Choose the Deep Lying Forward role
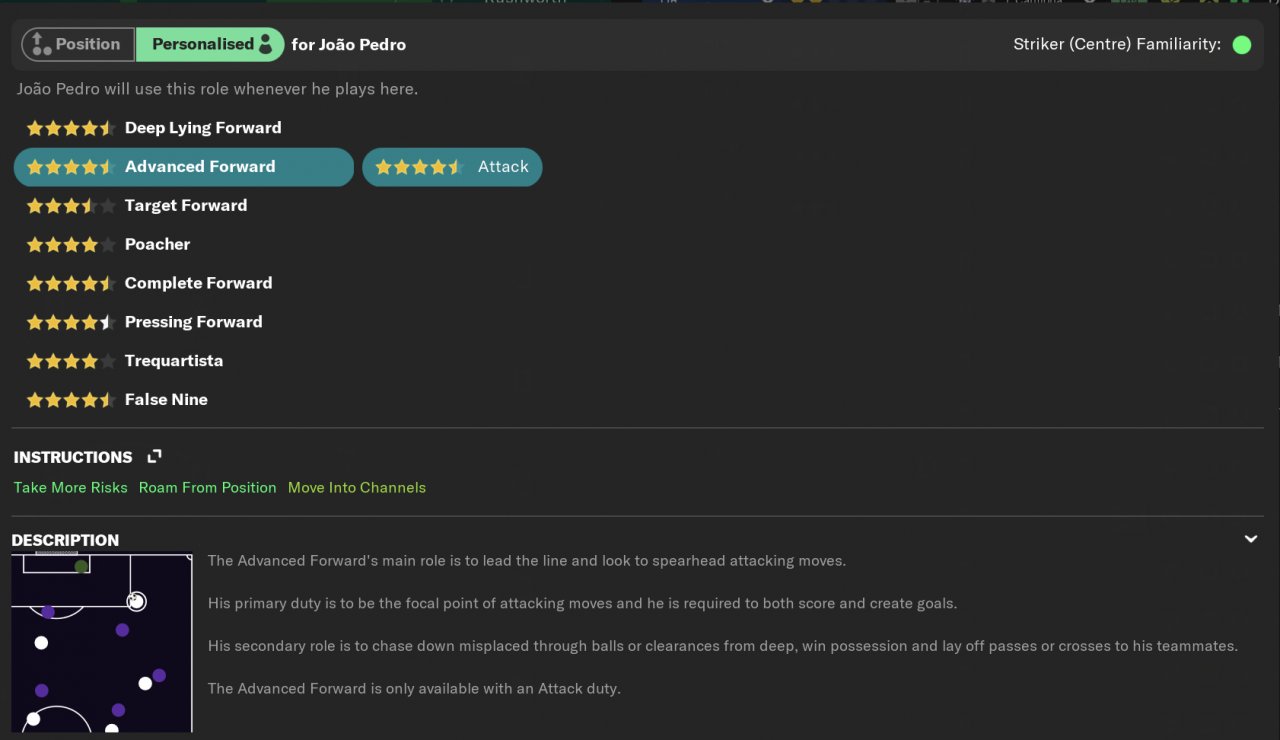Screen dimensions: 1280x740 point(154,128)
